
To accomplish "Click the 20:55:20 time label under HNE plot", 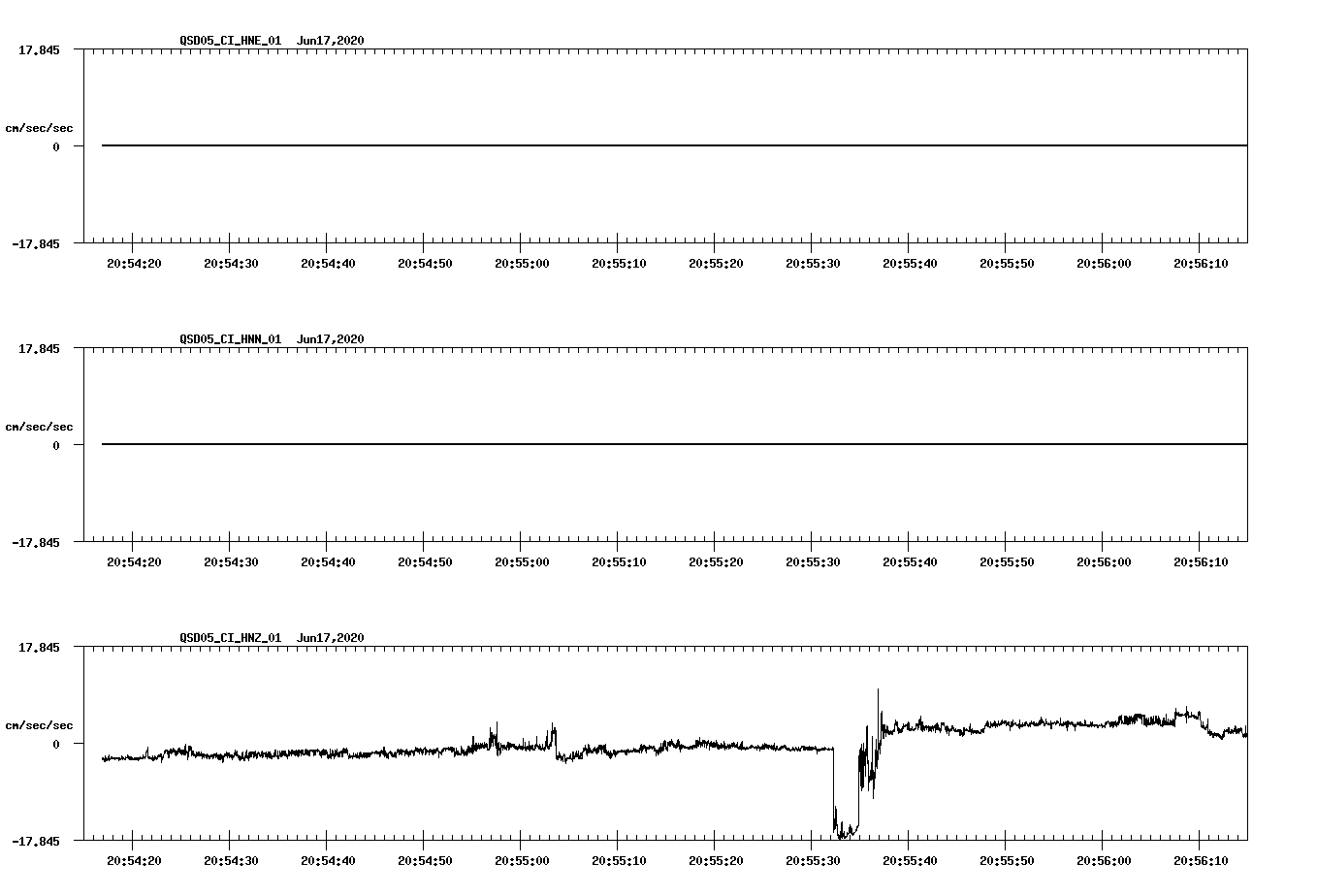I will (716, 263).
